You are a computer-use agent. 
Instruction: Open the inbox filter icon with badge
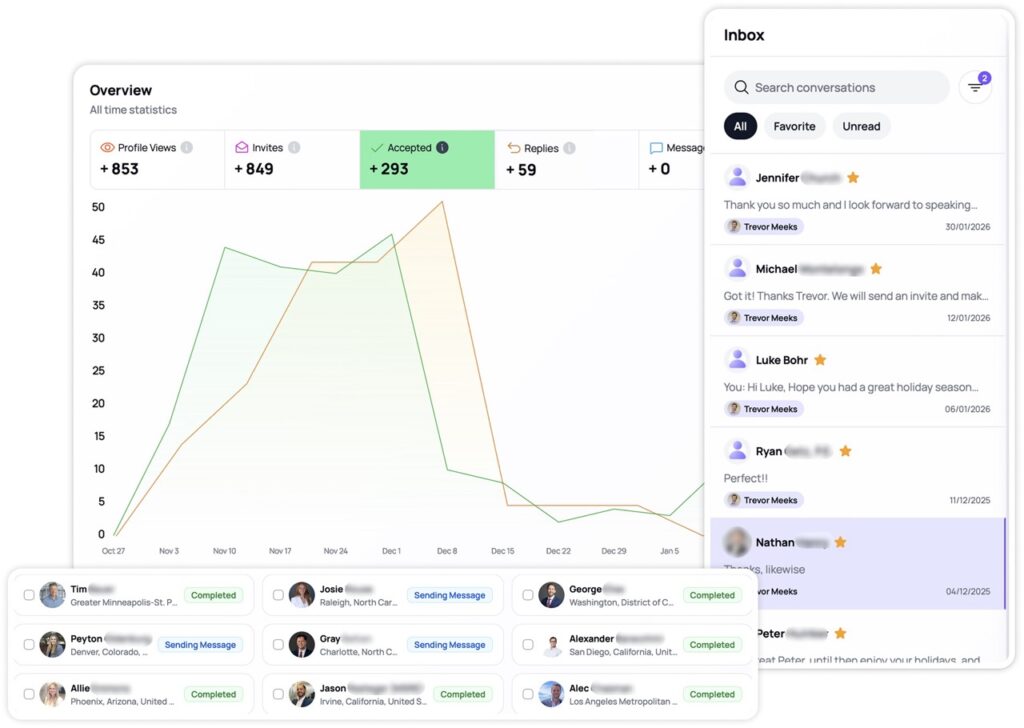[974, 88]
